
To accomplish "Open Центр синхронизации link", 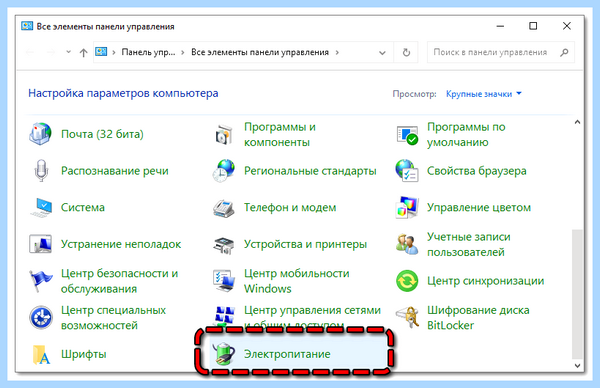I will point(486,281).
